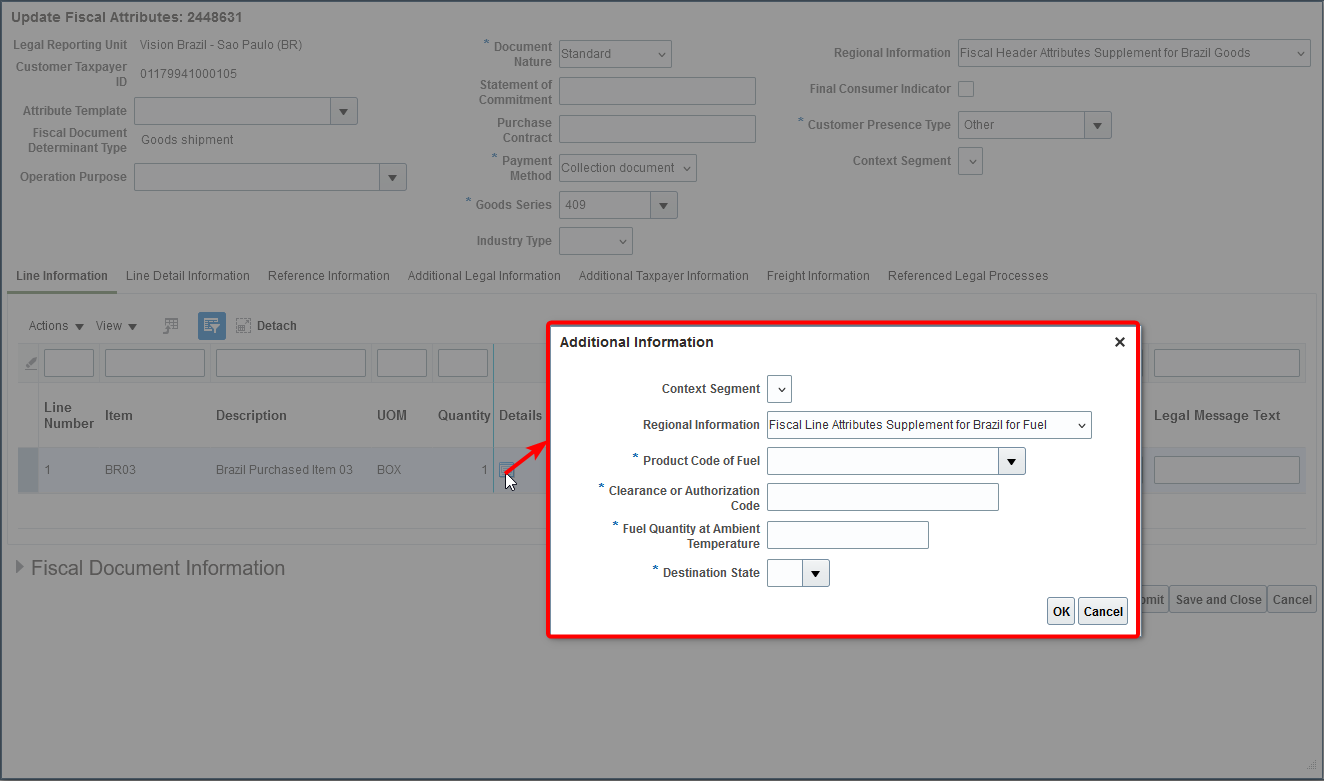1324x781 pixels.
Task: Click the Destination State text field
Action: 785,573
